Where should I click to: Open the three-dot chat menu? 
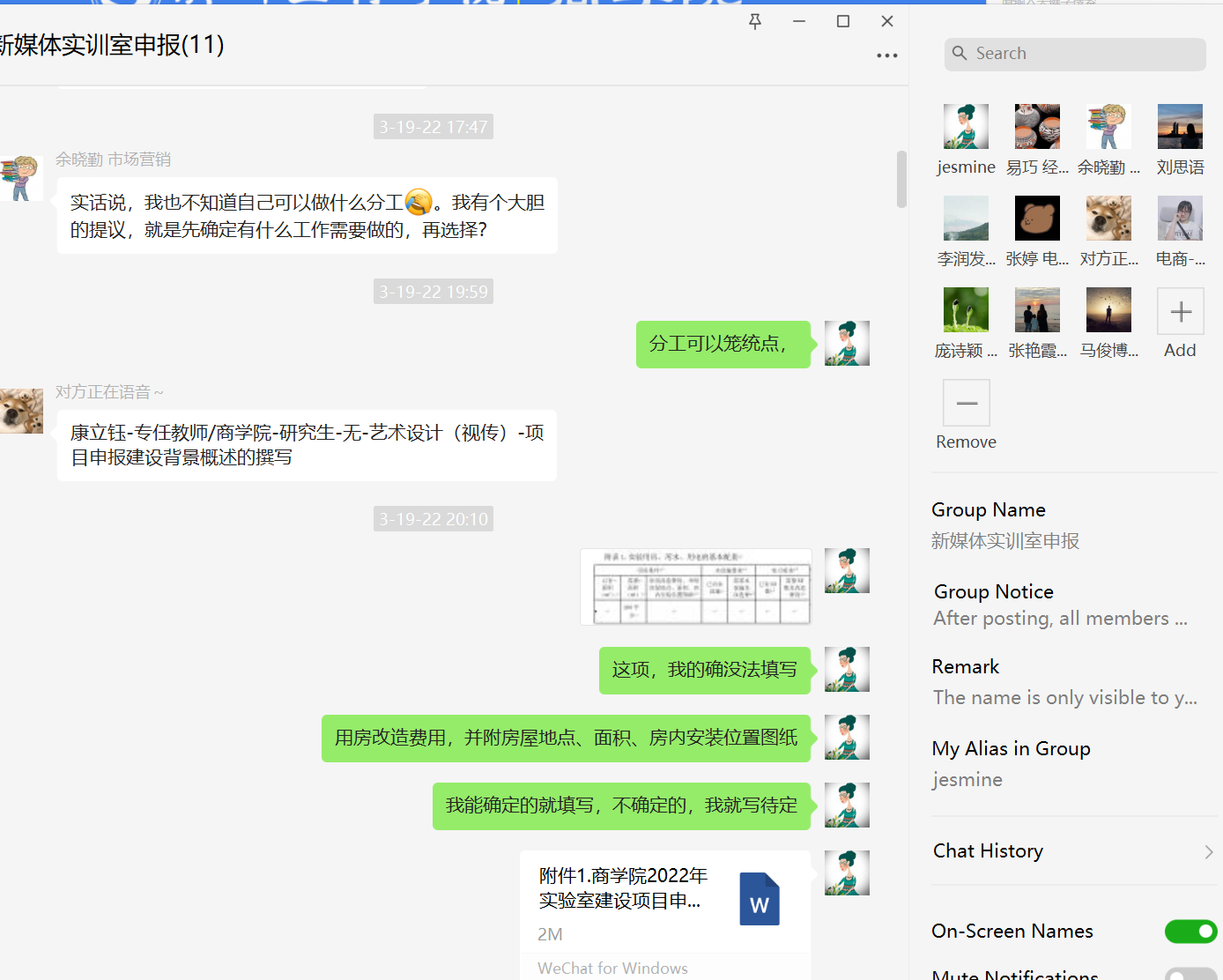point(886,56)
